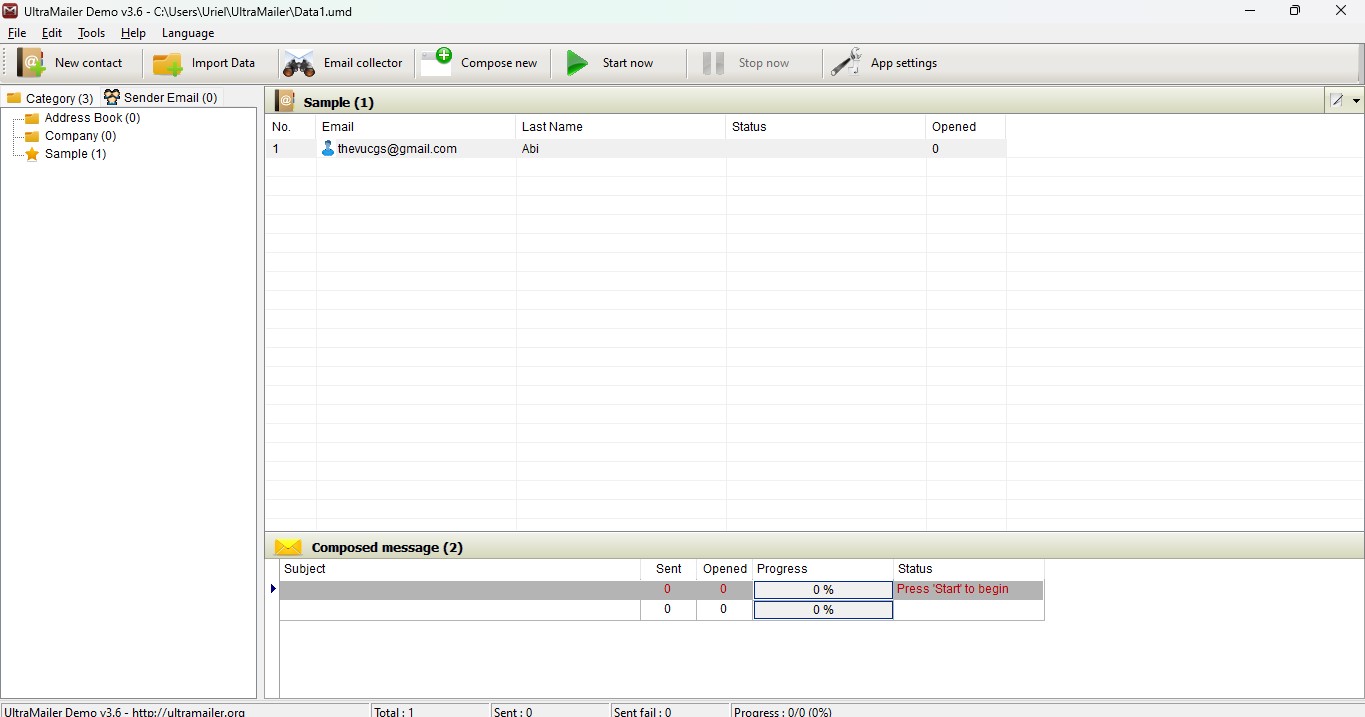This screenshot has height=717, width=1365.
Task: Click the pencil edit icon near Sample header
Action: pyautogui.click(x=1338, y=100)
